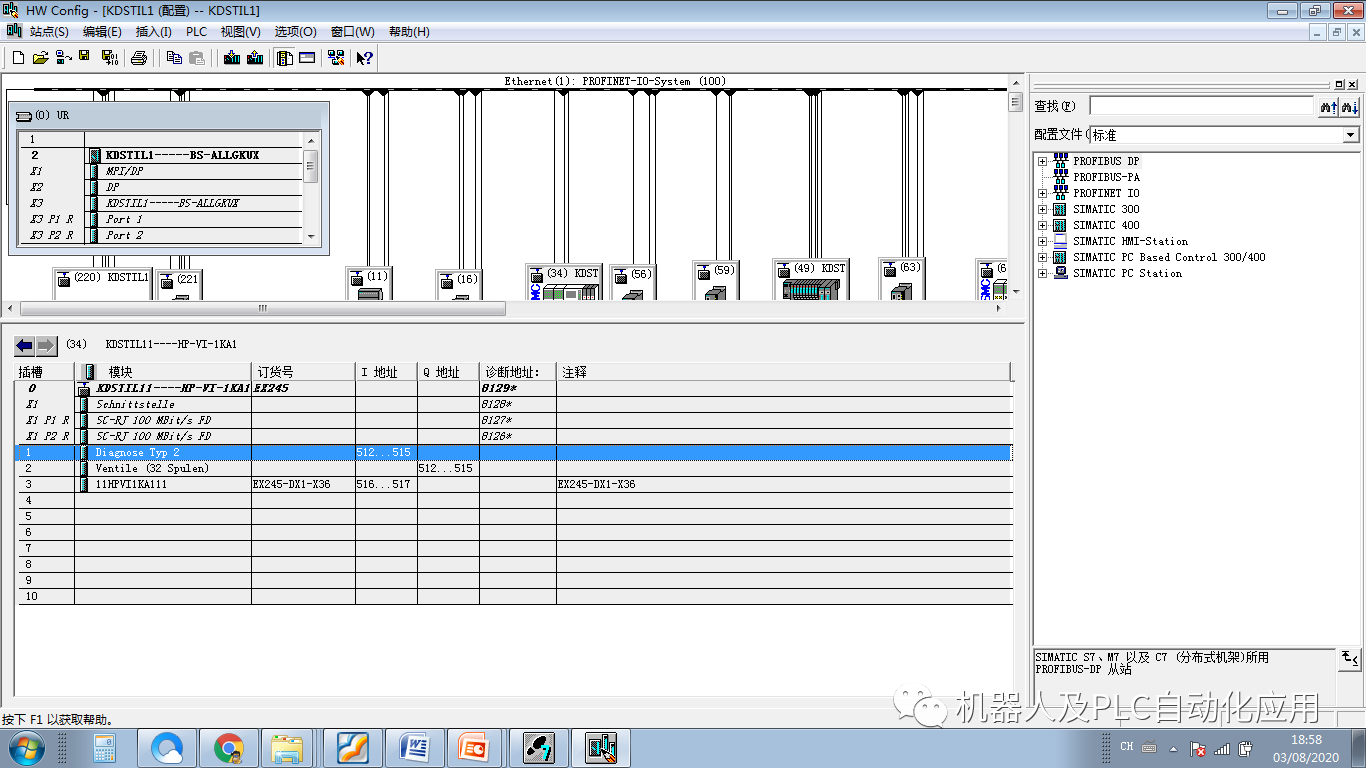Click the forward arrow navigation button
Image resolution: width=1366 pixels, height=768 pixels.
[x=47, y=345]
